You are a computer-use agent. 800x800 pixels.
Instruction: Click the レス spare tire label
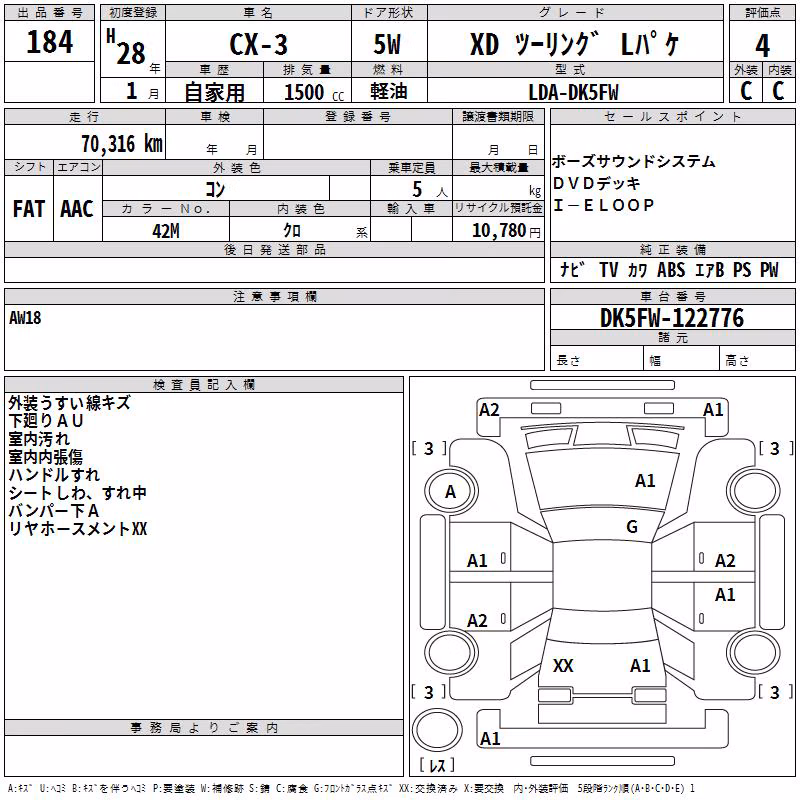tap(437, 765)
